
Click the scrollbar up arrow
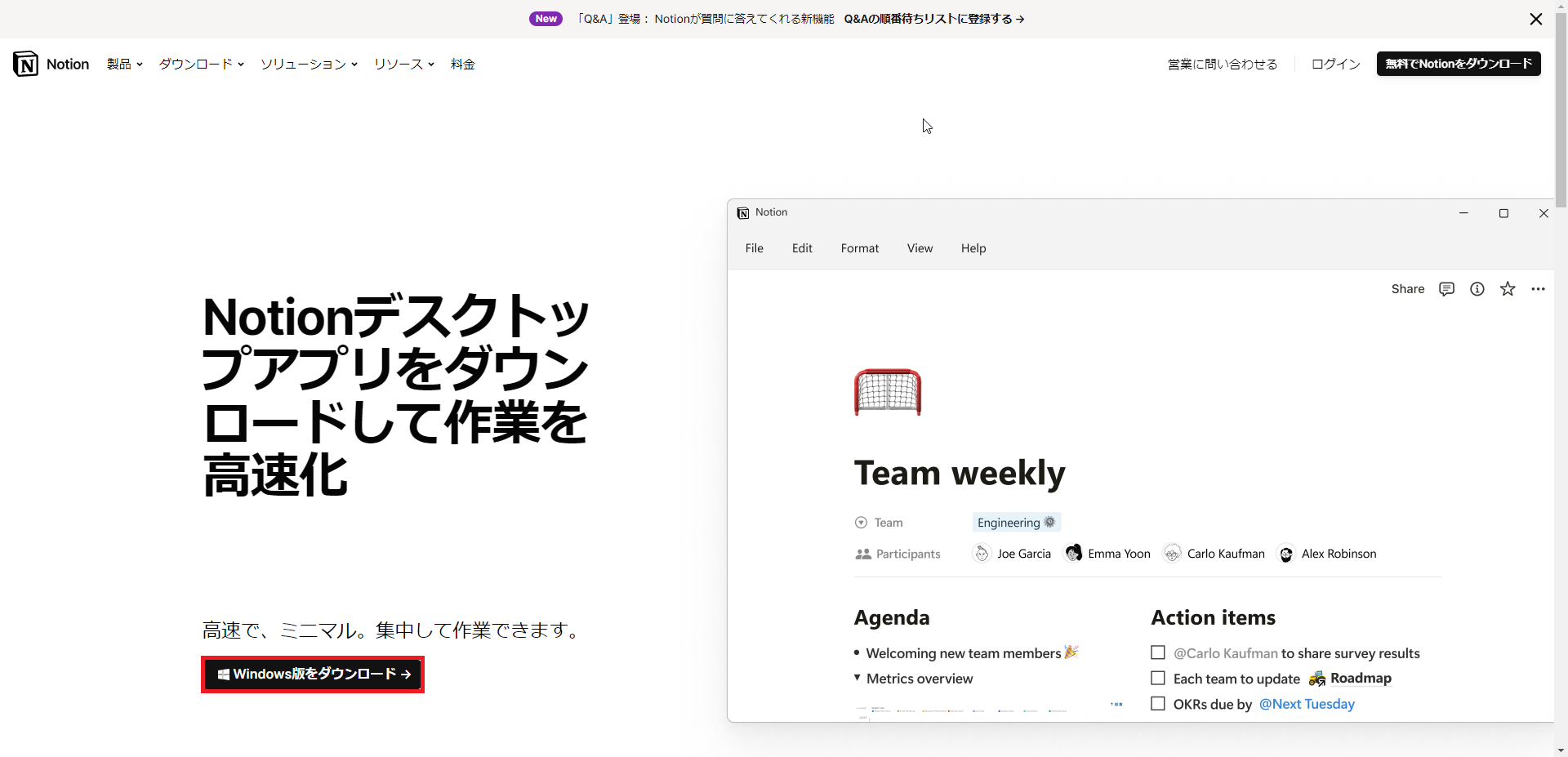pos(1561,6)
